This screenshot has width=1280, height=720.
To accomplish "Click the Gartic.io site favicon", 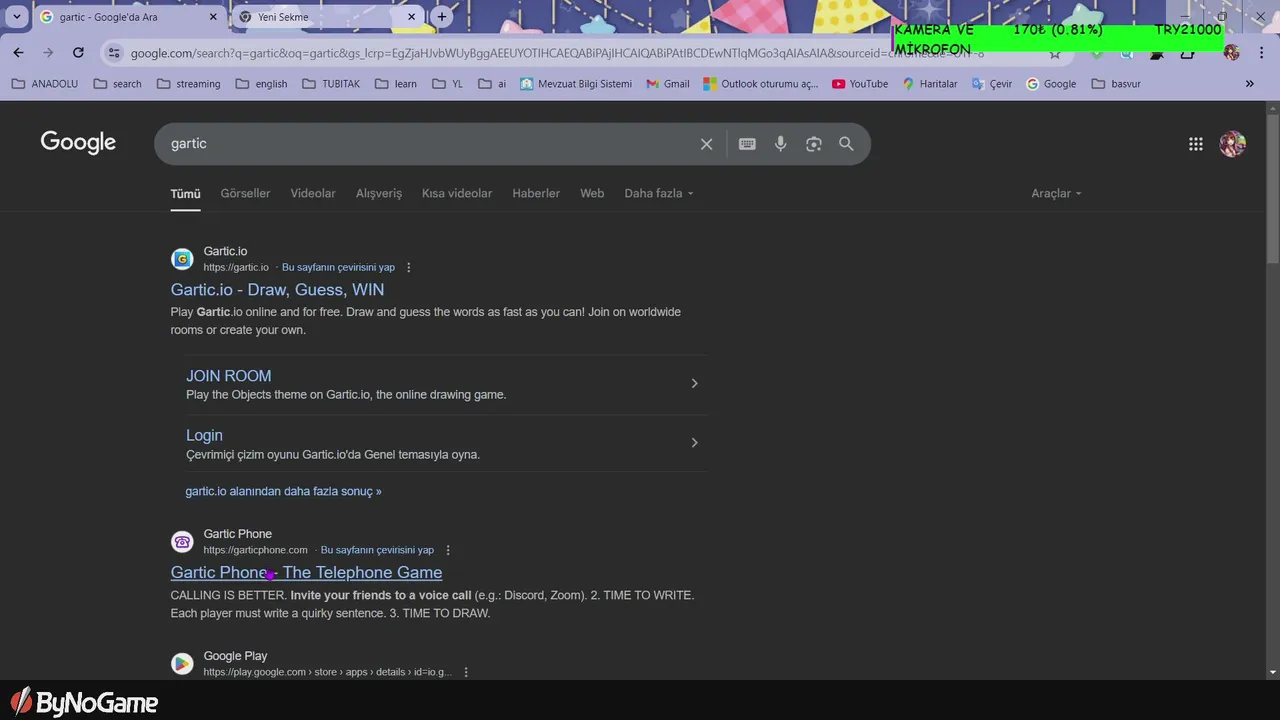I will [182, 260].
